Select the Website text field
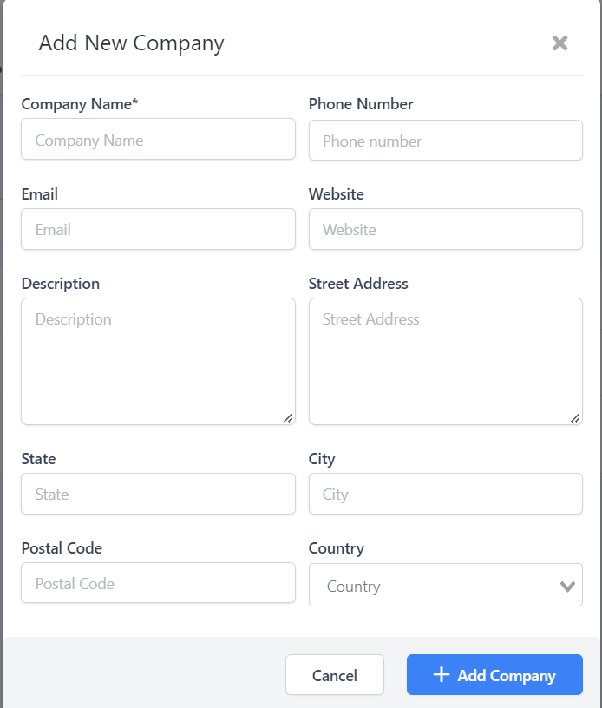This screenshot has width=602, height=708. pos(446,229)
